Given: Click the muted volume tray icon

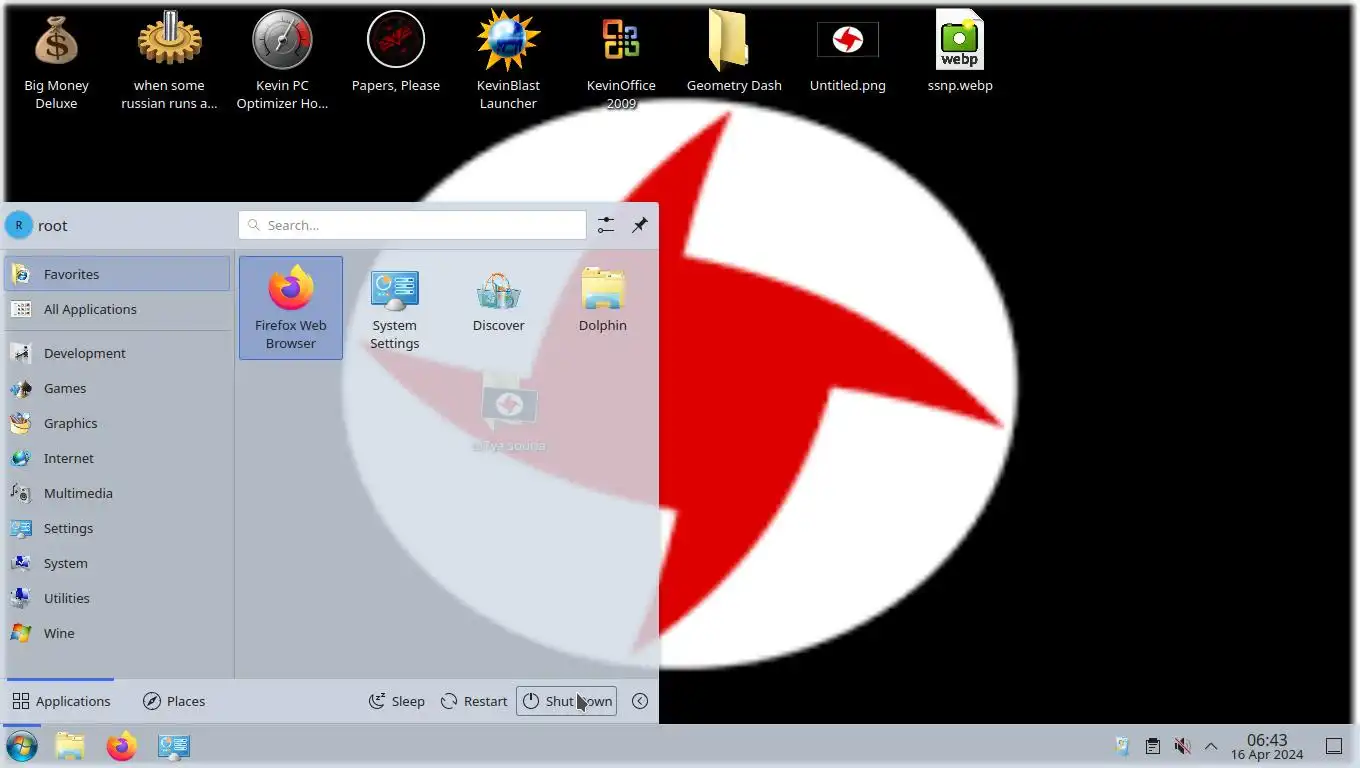Looking at the screenshot, I should point(1182,746).
